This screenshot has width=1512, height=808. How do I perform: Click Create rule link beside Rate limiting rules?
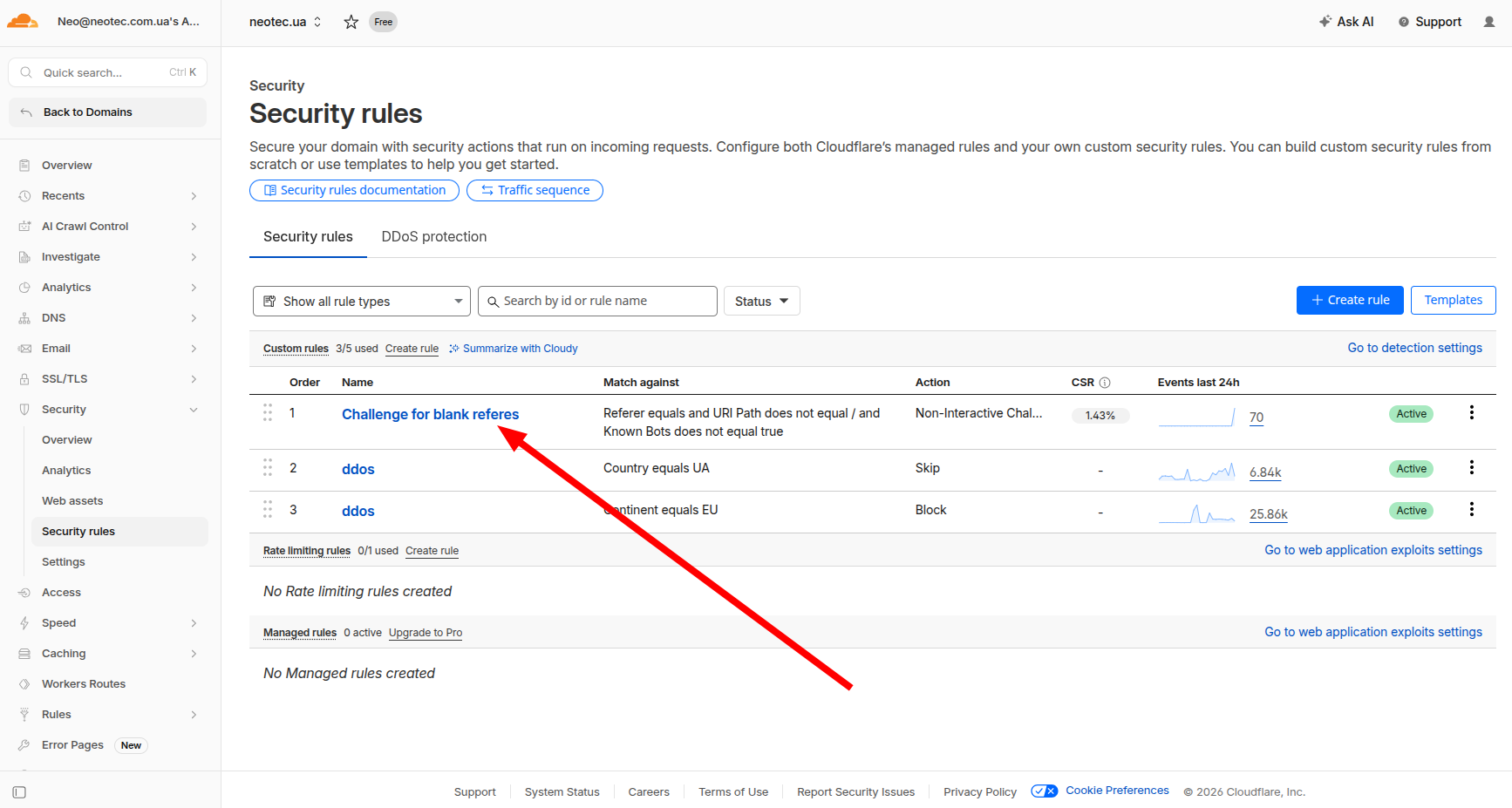coord(432,551)
